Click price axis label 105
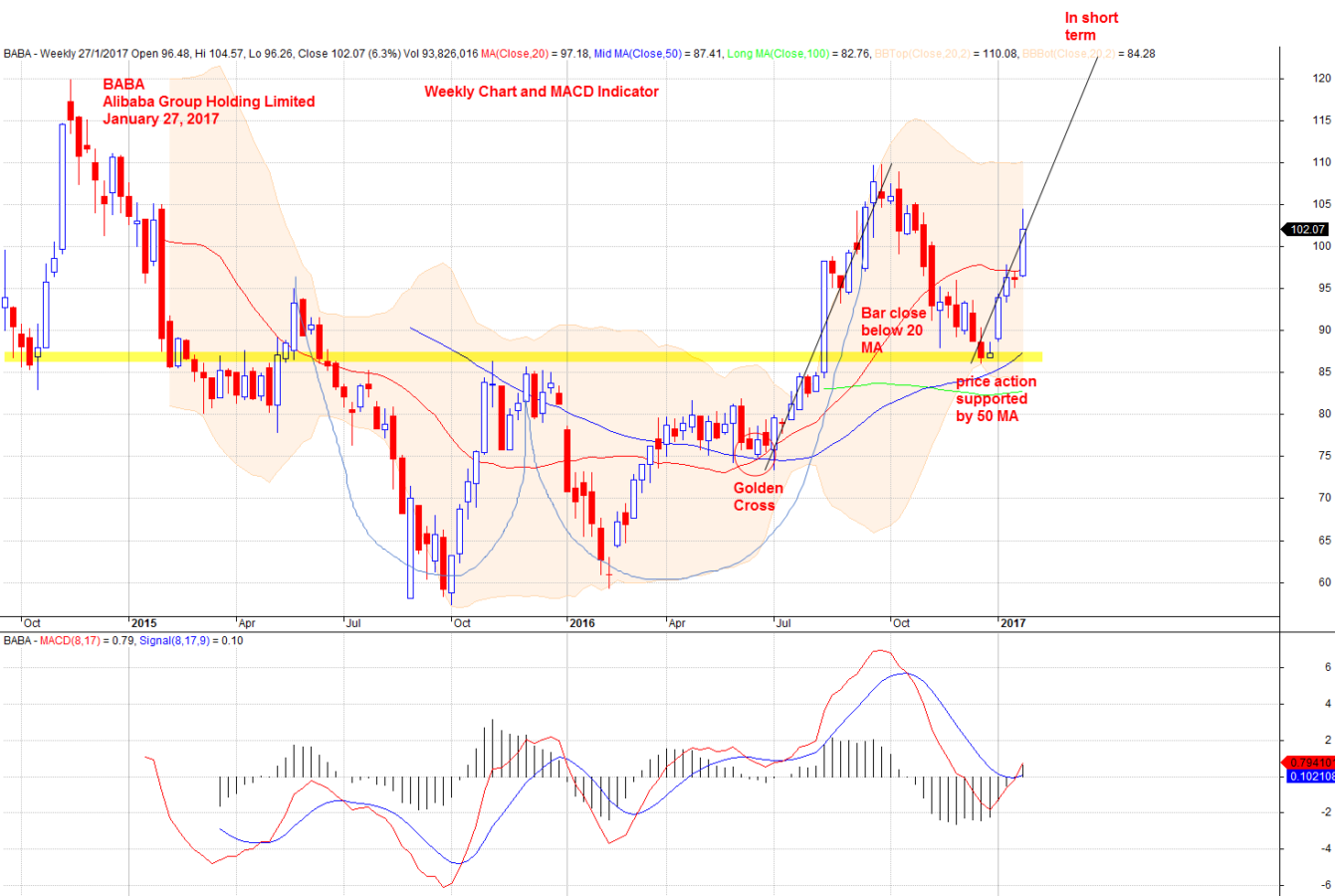The image size is (1335, 896). tap(1321, 204)
